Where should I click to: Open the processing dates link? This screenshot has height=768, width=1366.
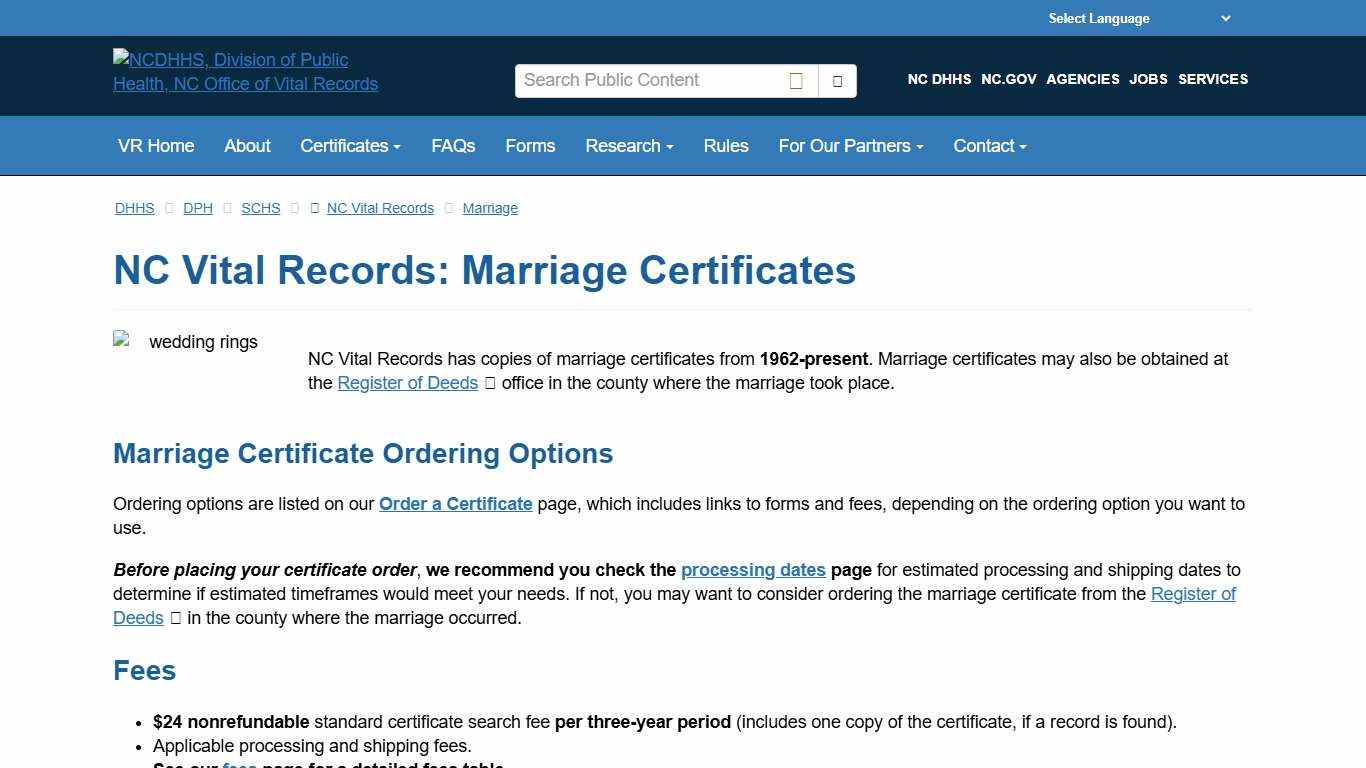pyautogui.click(x=753, y=570)
